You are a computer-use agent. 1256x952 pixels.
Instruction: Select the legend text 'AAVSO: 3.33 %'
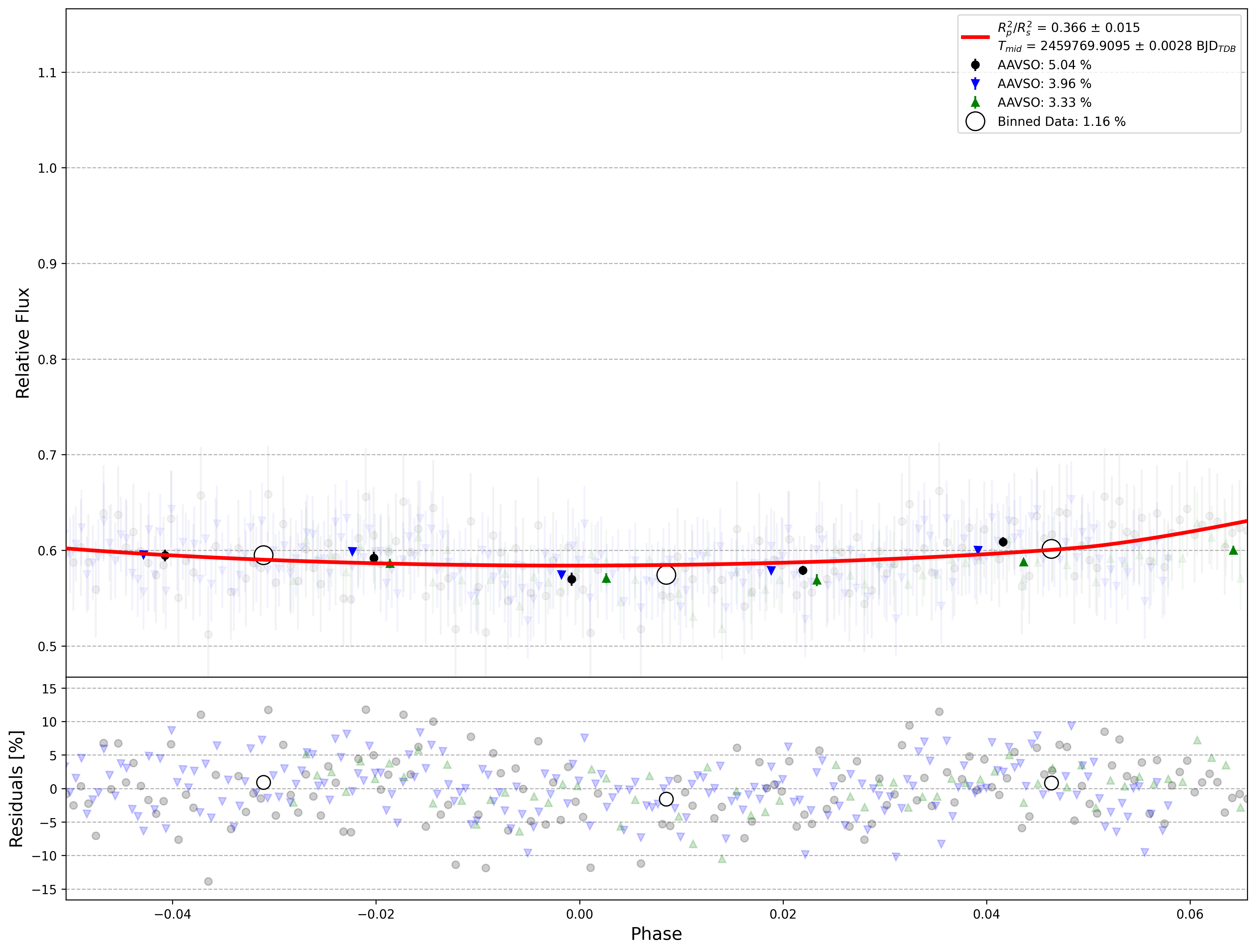tap(1044, 103)
